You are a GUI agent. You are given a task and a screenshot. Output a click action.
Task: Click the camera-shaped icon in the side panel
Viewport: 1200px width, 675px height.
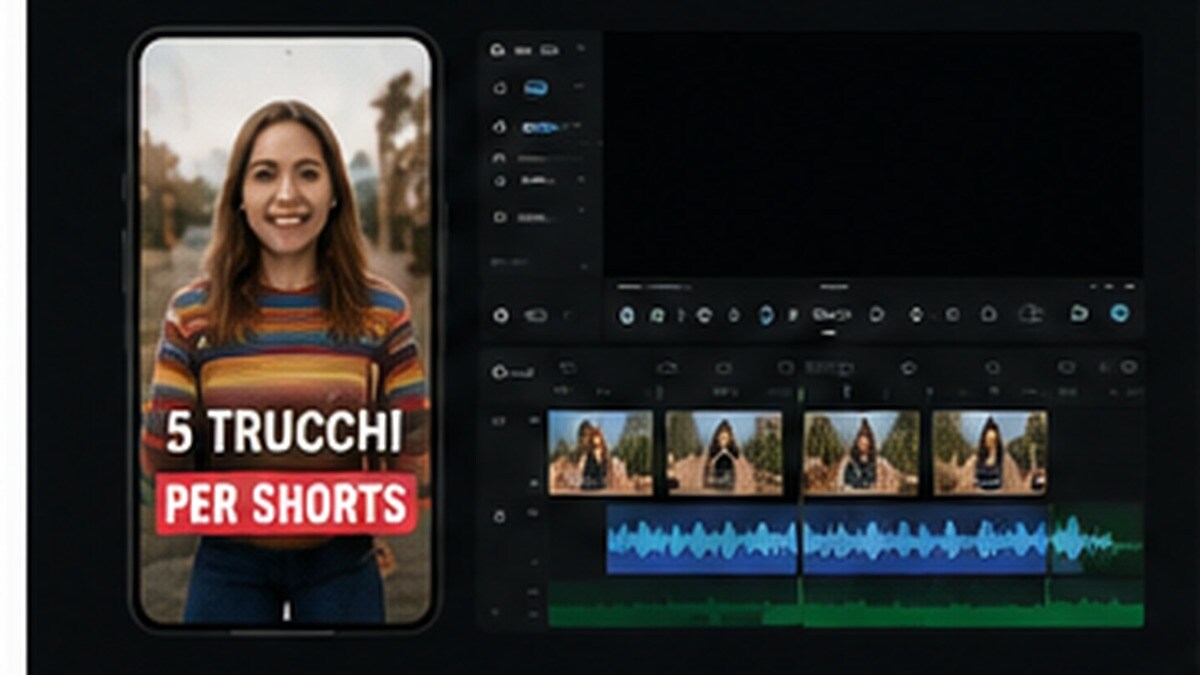point(500,216)
